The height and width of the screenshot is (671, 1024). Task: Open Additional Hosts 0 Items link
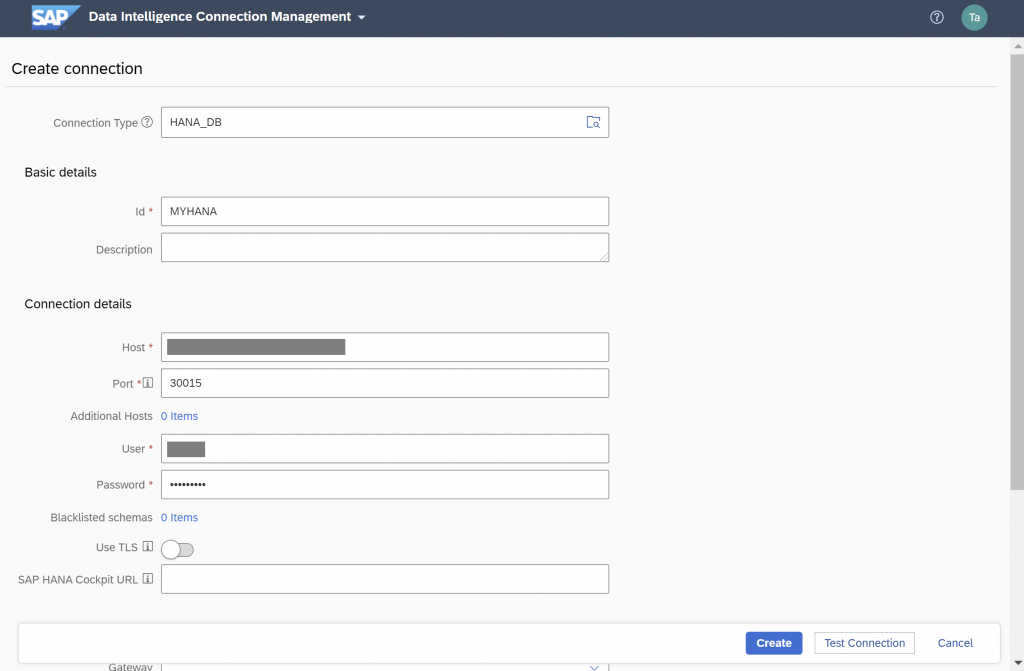180,416
